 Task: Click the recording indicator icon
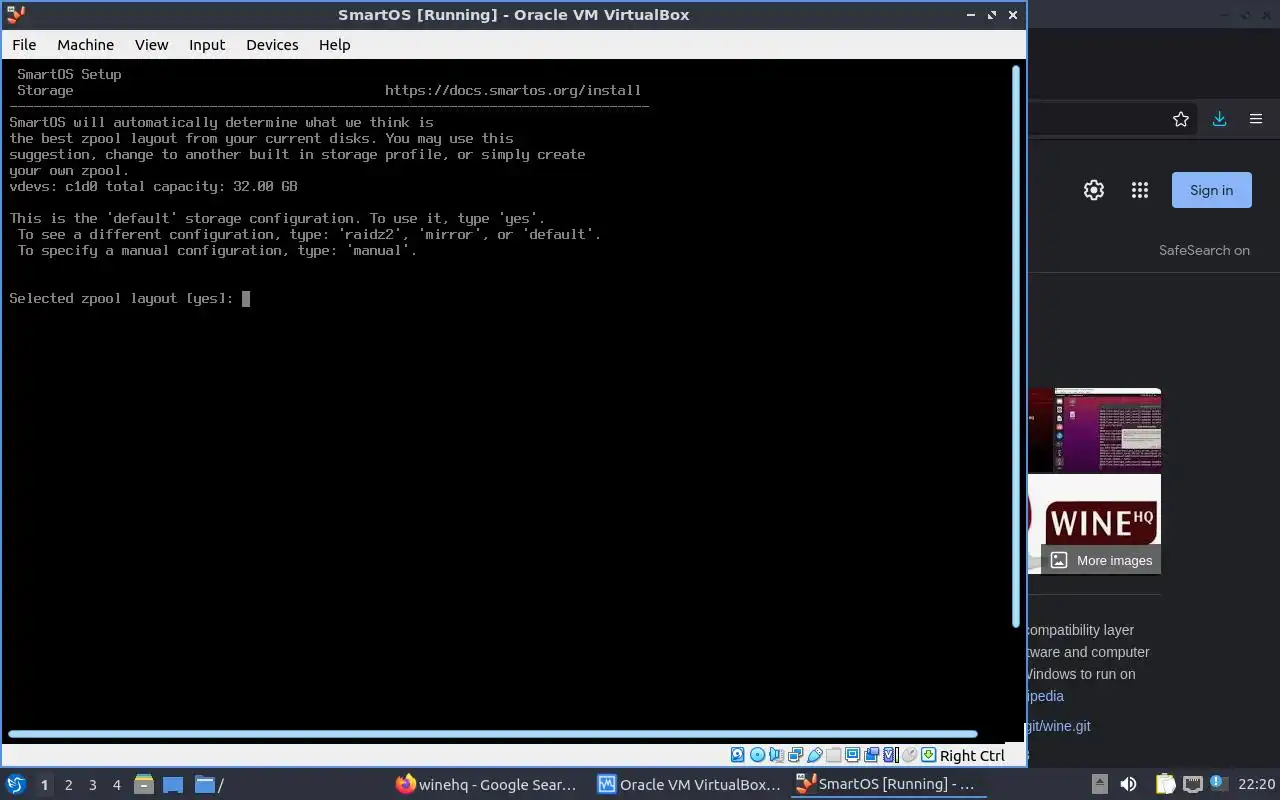click(x=871, y=755)
